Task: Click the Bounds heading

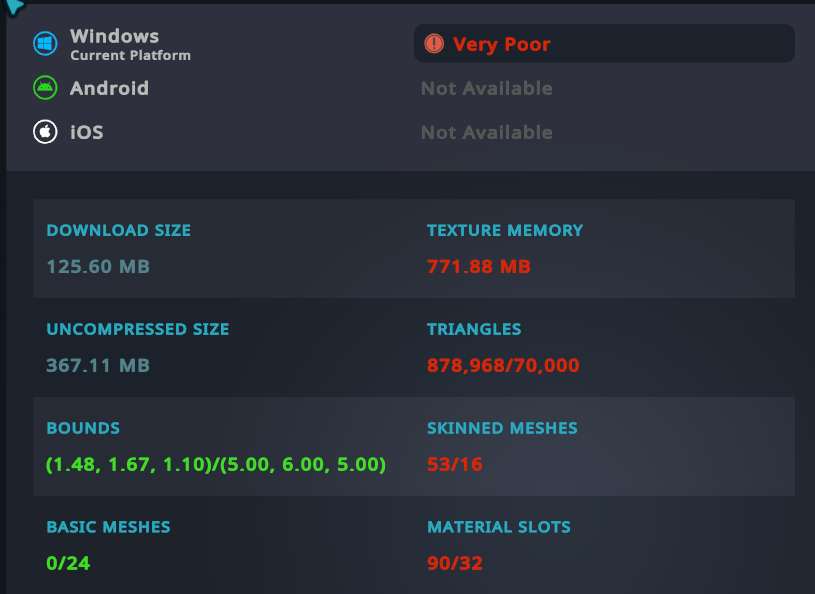Action: pos(83,428)
